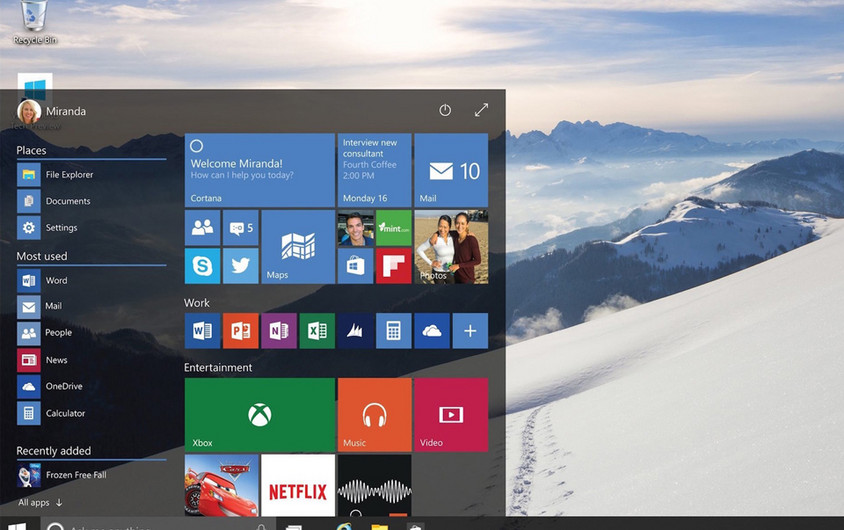The width and height of the screenshot is (844, 530).
Task: Open People in the Most used list
Action: click(x=45, y=333)
